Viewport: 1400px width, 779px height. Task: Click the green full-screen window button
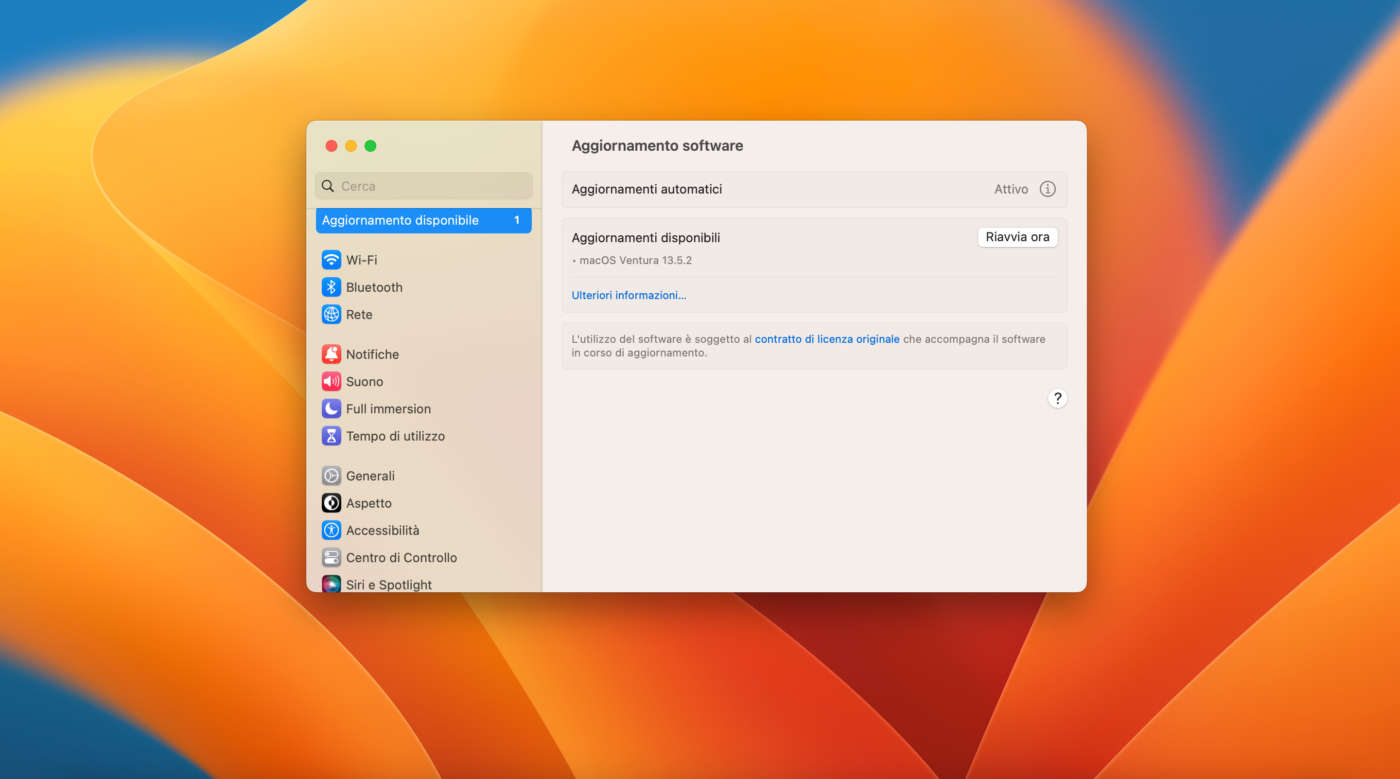370,146
